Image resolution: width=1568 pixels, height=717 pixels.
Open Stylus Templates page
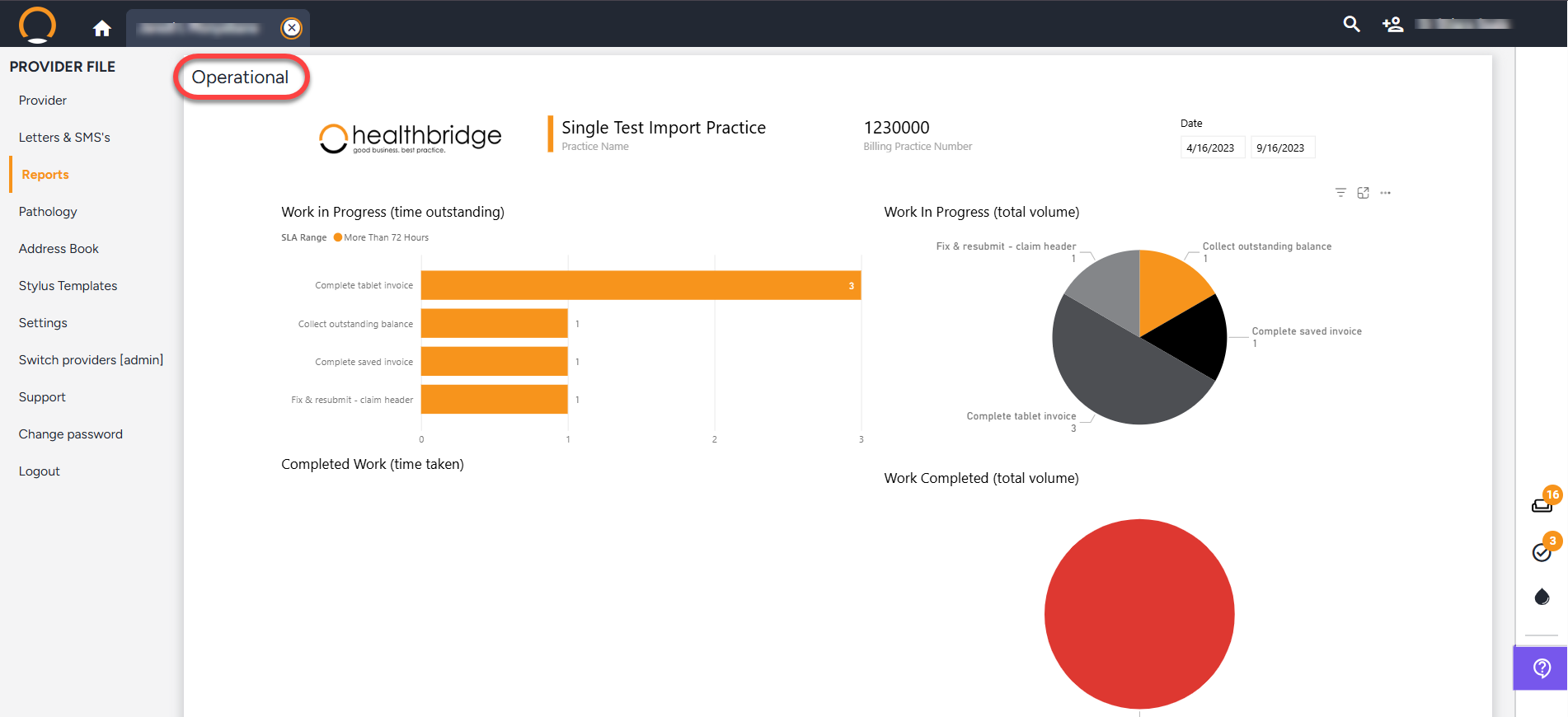[68, 286]
